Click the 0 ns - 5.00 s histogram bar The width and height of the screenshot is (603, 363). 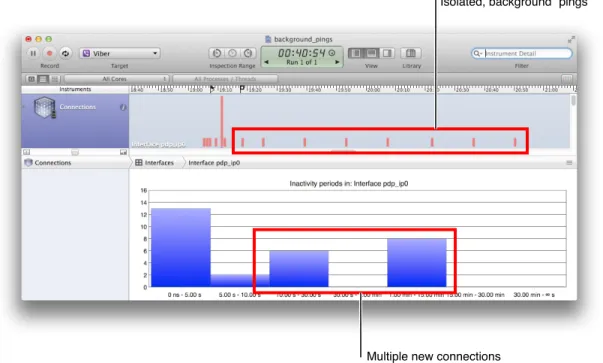[x=181, y=248]
